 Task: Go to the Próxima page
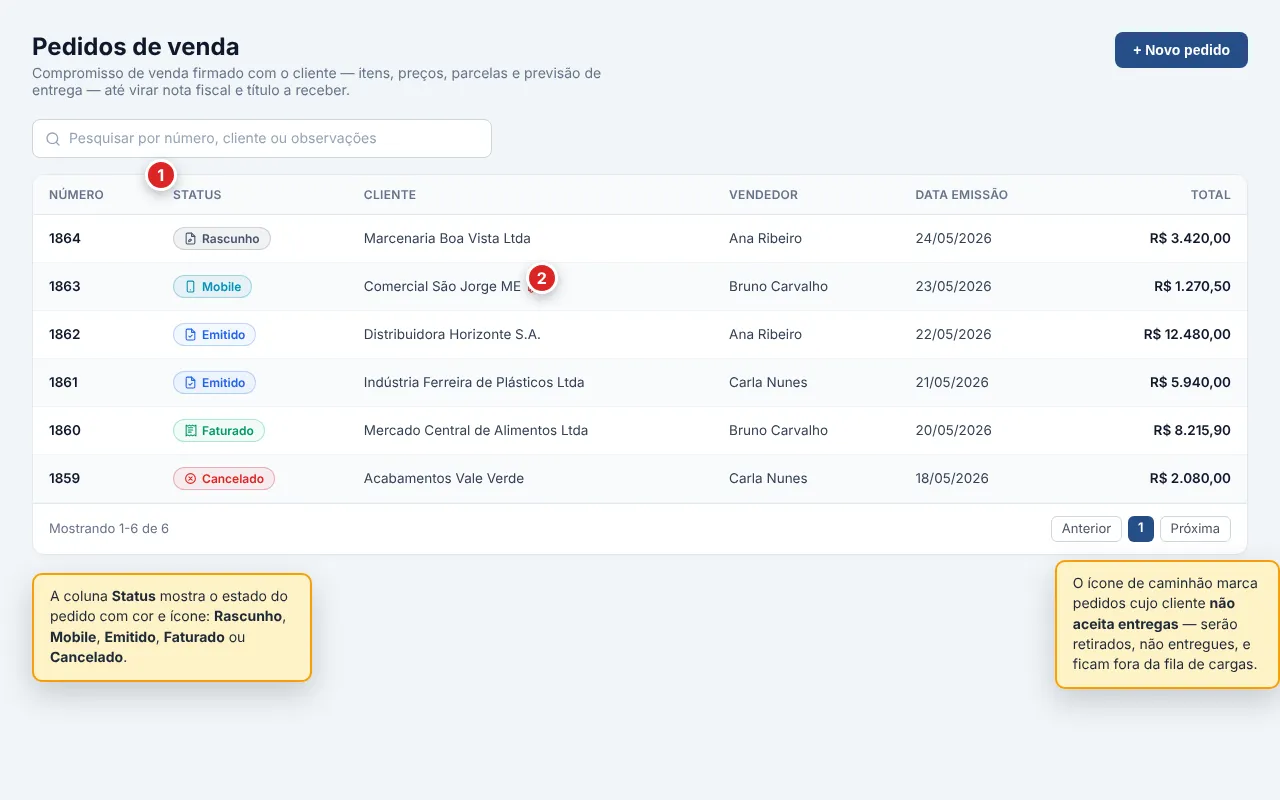[1195, 529]
